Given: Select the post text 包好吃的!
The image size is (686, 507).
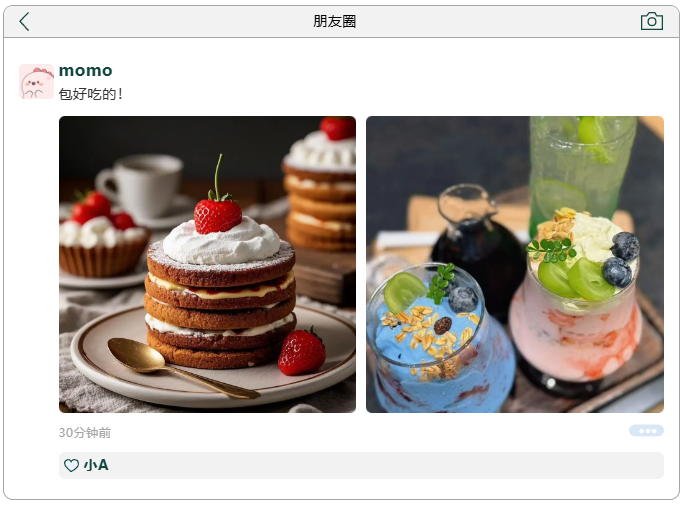Looking at the screenshot, I should (91, 94).
